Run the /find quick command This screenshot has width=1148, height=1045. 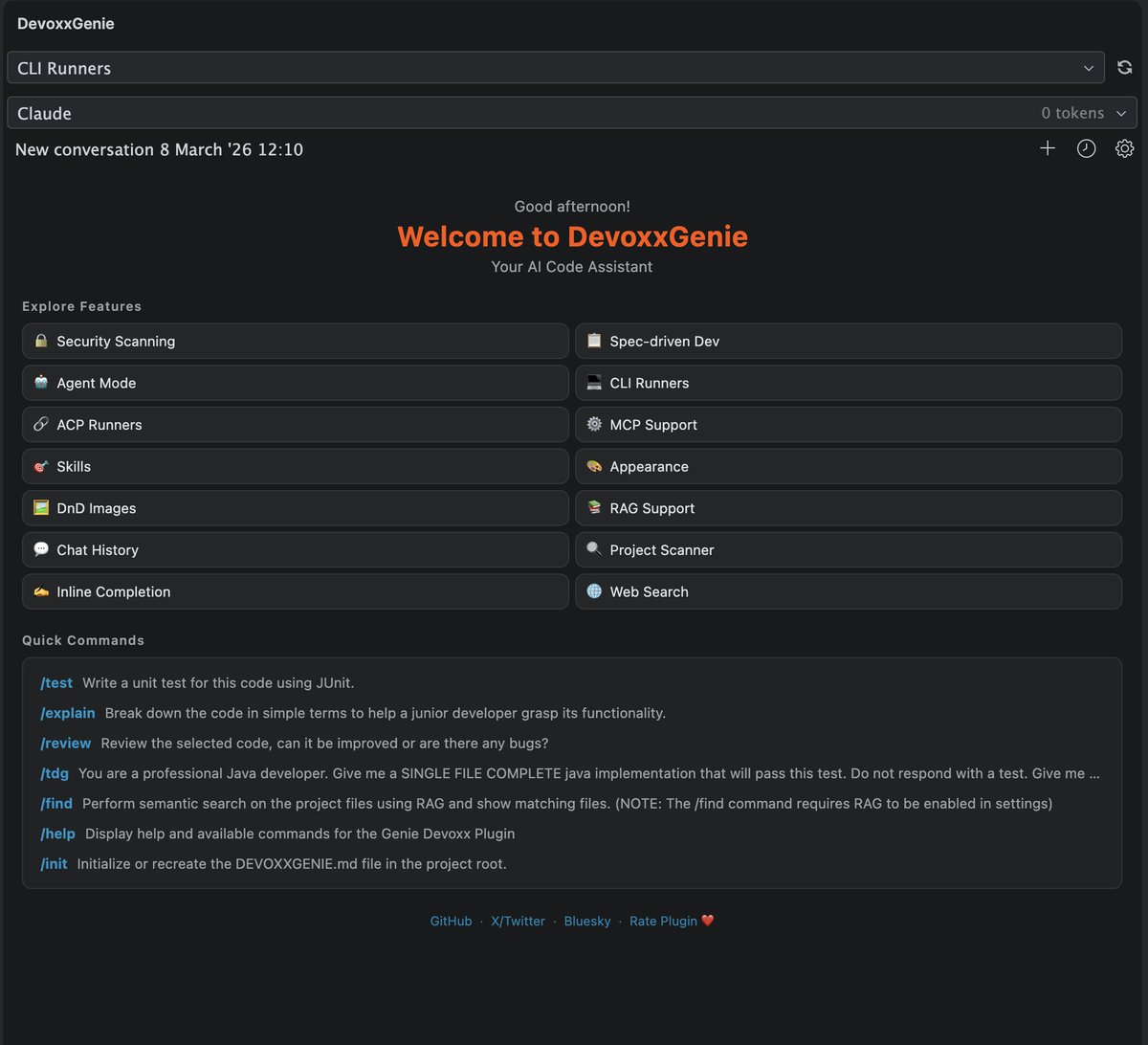(x=56, y=804)
